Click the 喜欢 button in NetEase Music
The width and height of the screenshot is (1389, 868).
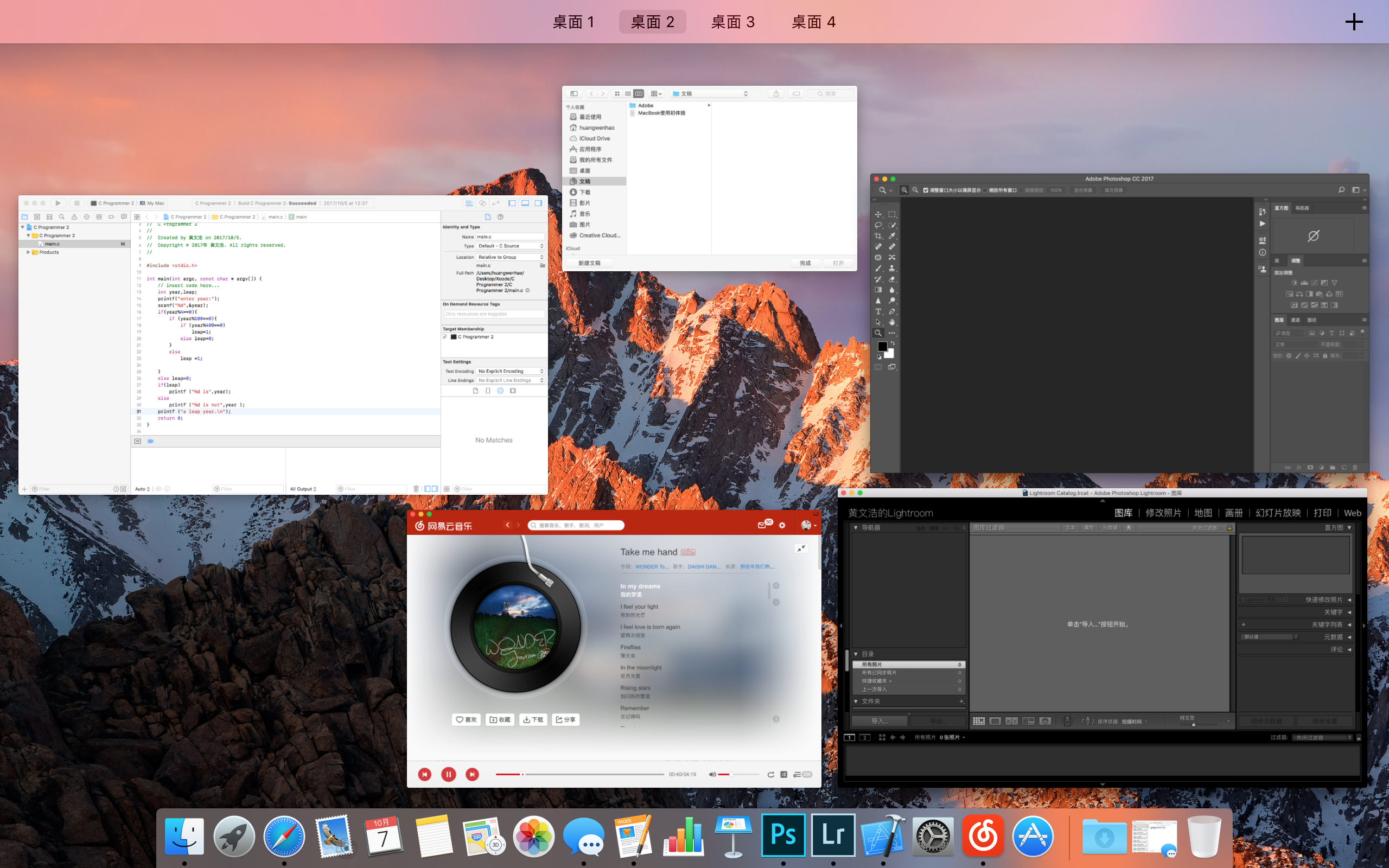[466, 719]
